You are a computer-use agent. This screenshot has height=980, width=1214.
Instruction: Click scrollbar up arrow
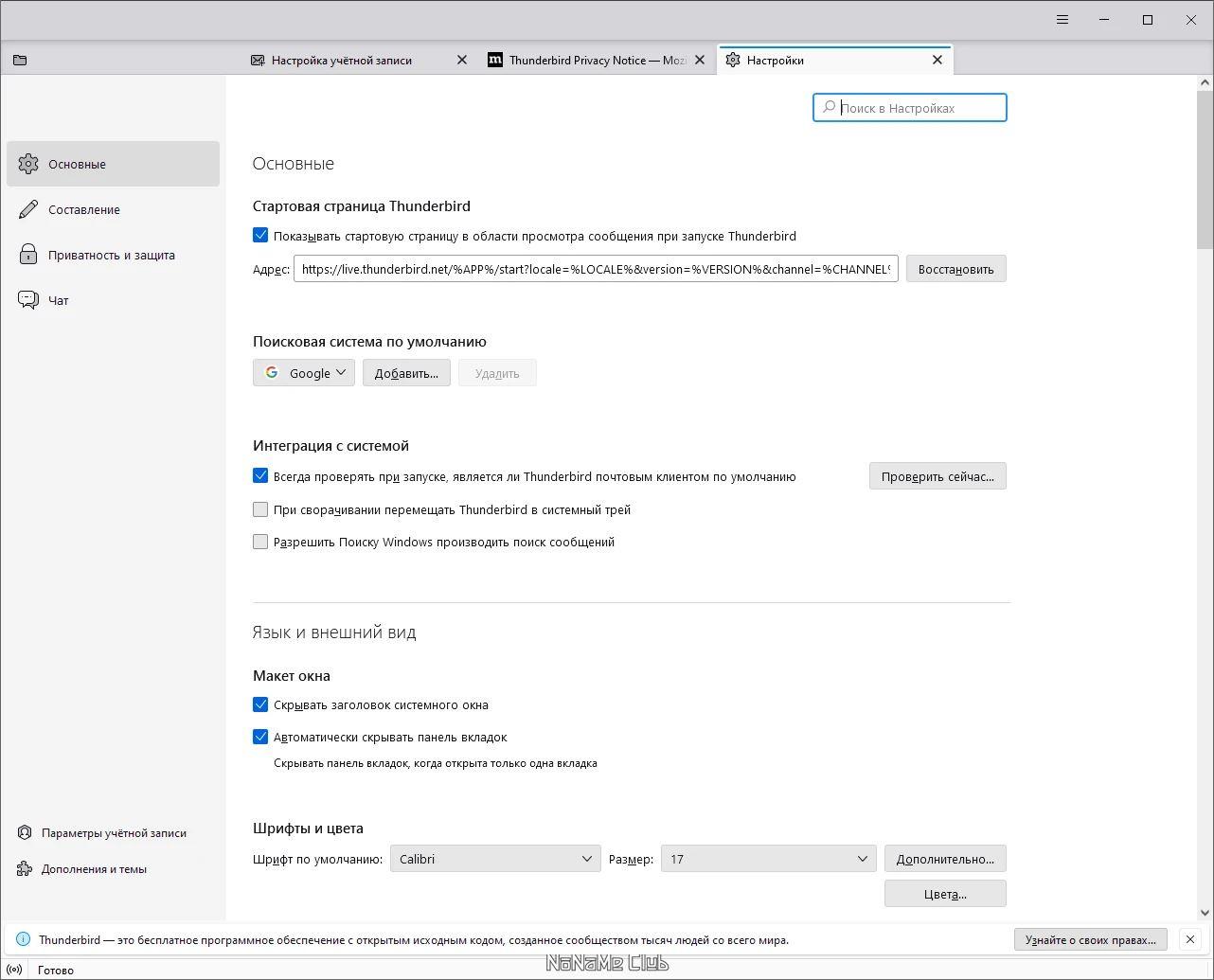pos(1205,83)
